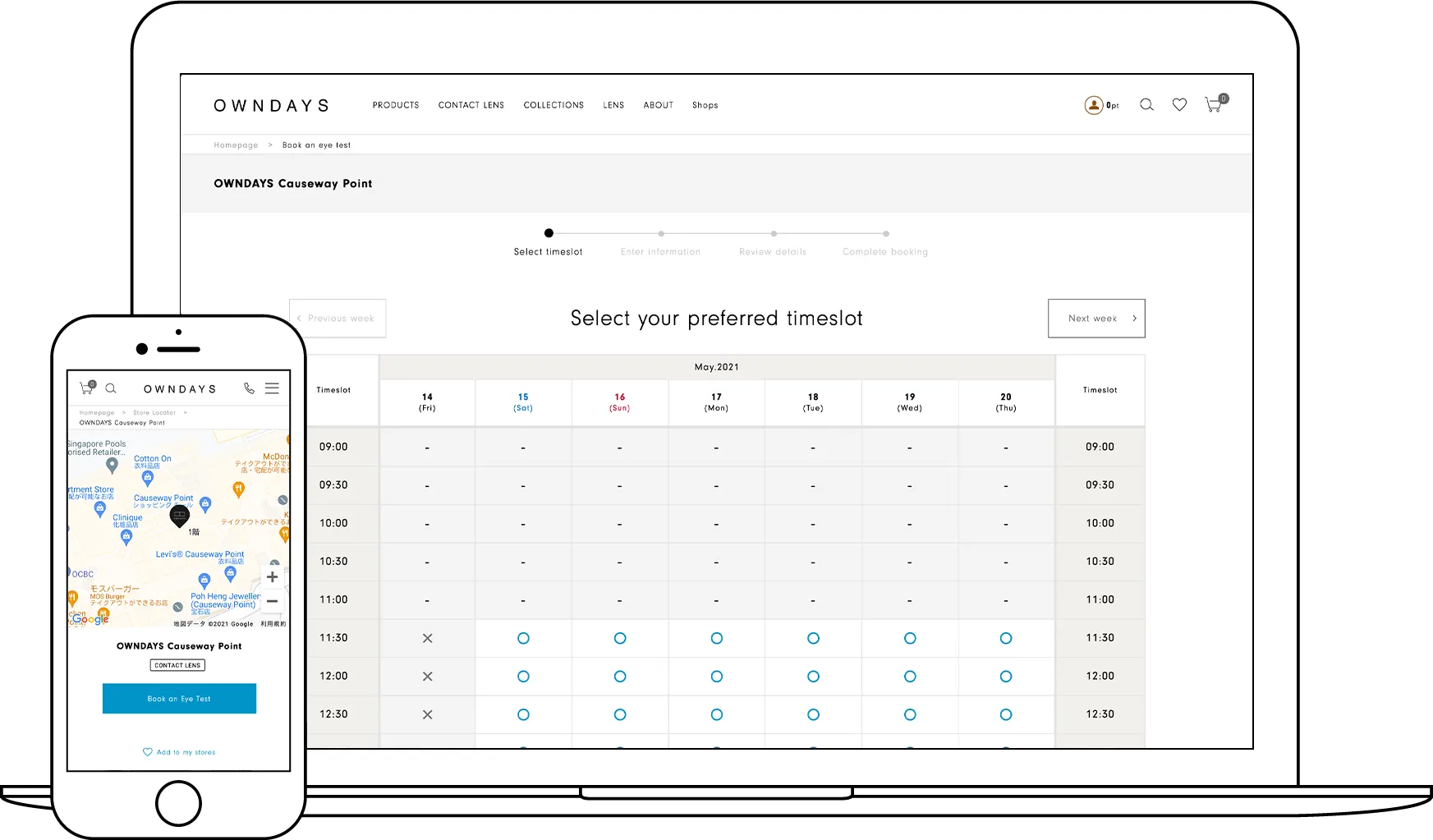Click Select timeslot step marker
Image resolution: width=1433 pixels, height=840 pixels.
(x=549, y=233)
